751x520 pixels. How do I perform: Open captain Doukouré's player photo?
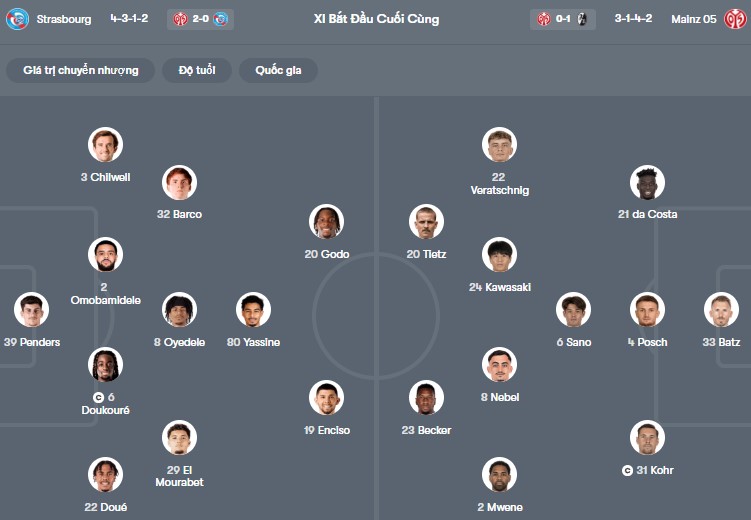tap(105, 365)
